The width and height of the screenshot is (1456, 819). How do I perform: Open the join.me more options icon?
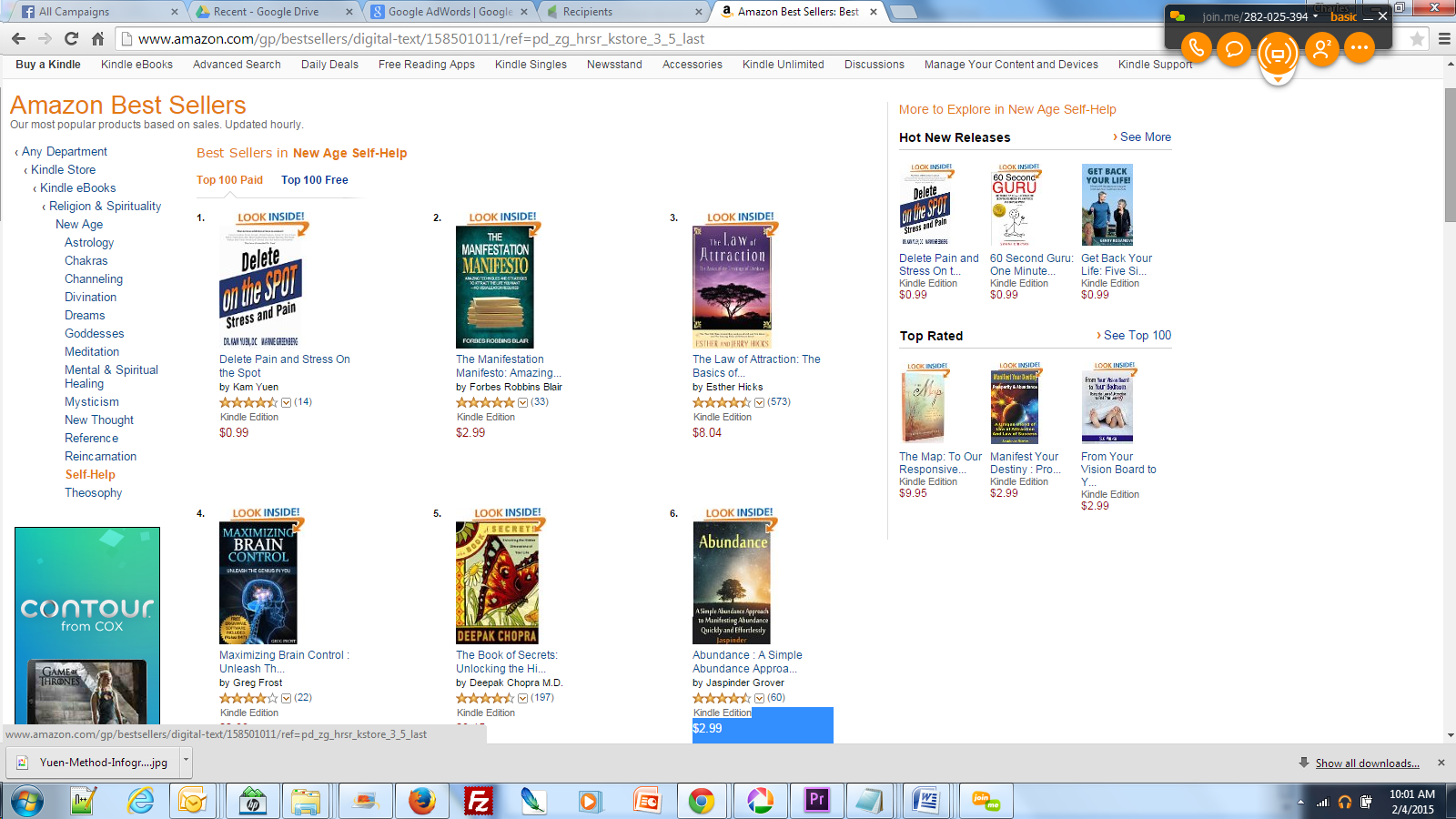(x=1360, y=48)
